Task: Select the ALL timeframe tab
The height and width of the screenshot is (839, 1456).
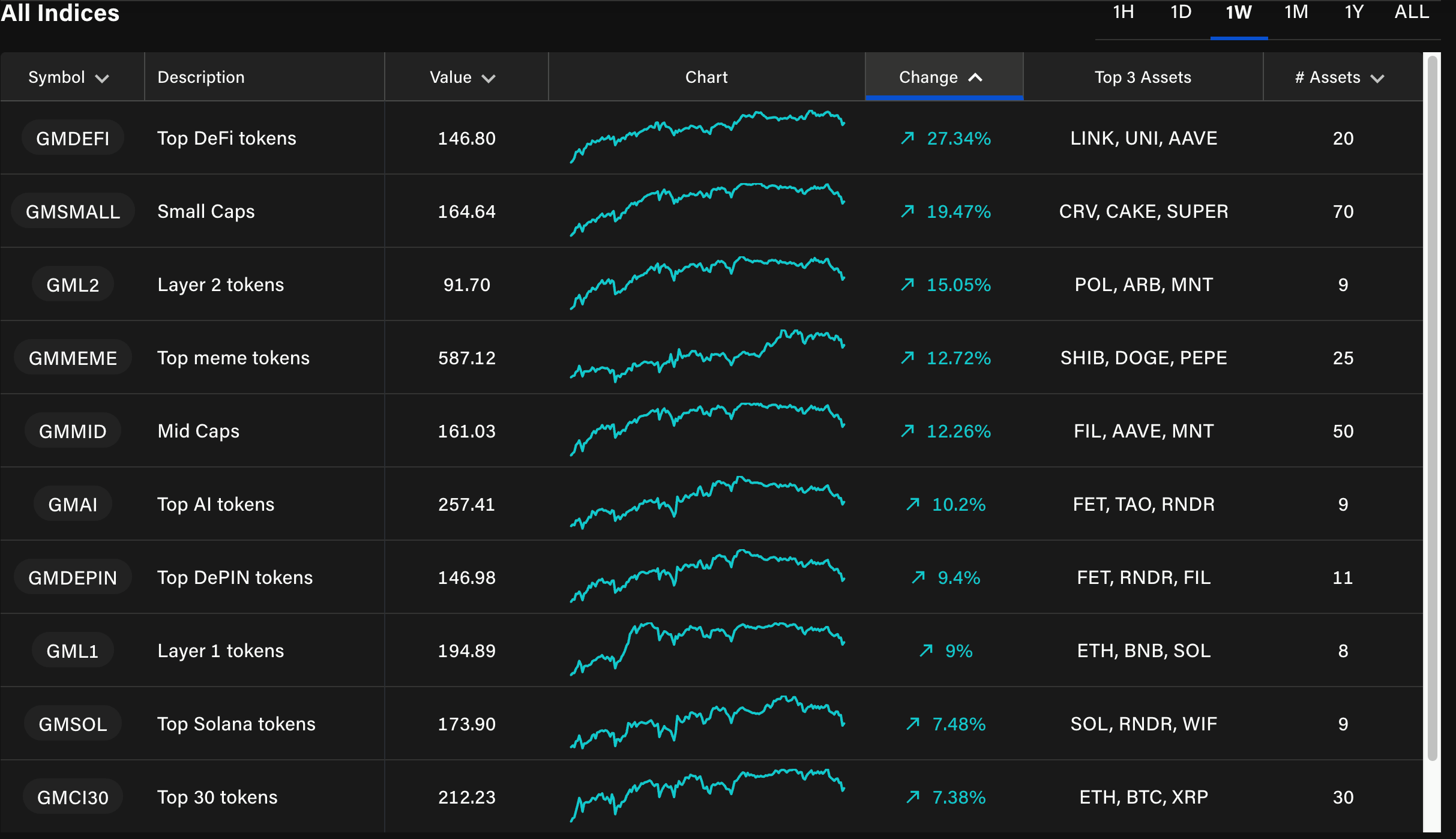Action: tap(1411, 13)
